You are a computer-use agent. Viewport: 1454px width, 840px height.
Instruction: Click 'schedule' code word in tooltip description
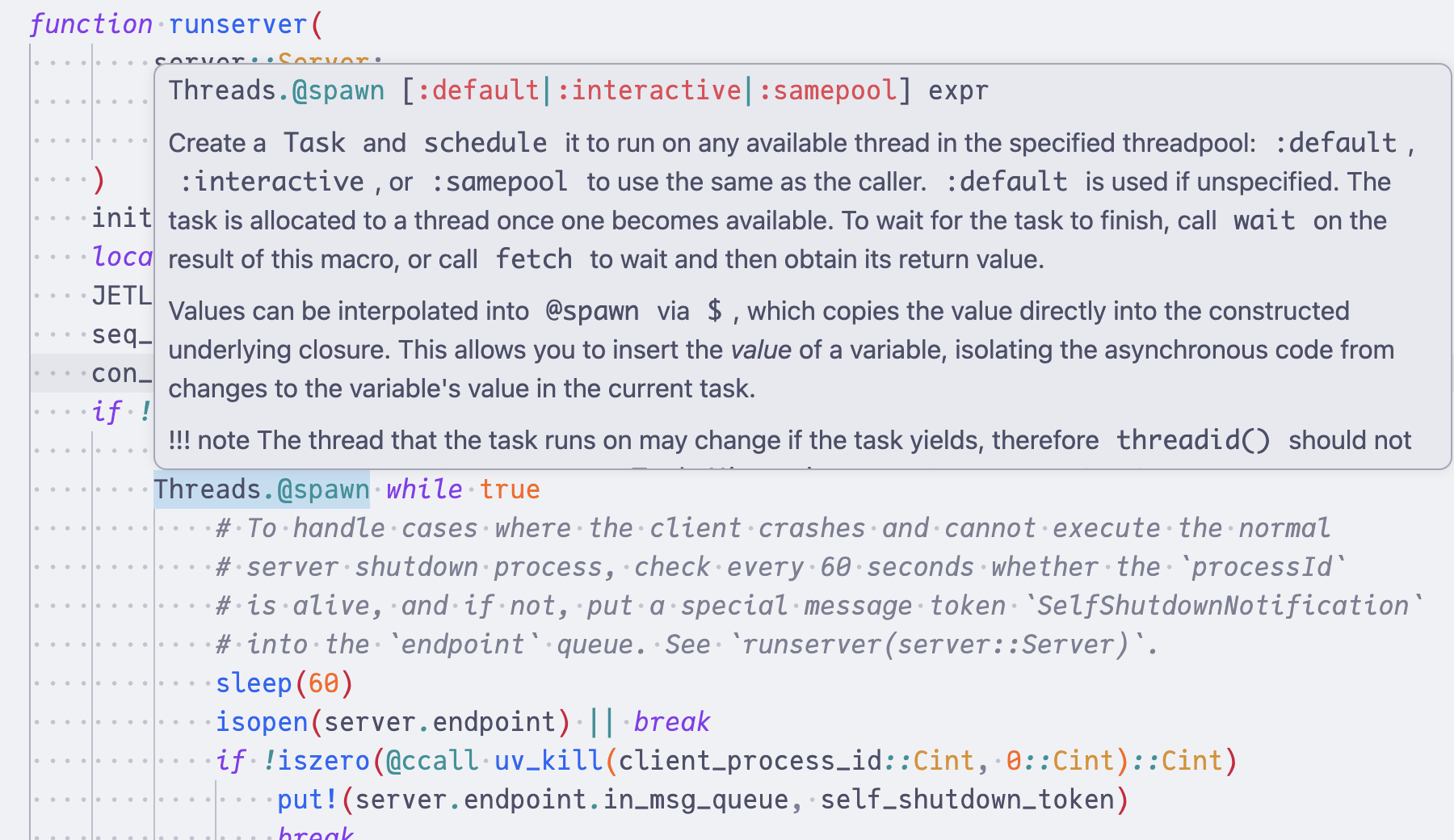click(x=485, y=143)
